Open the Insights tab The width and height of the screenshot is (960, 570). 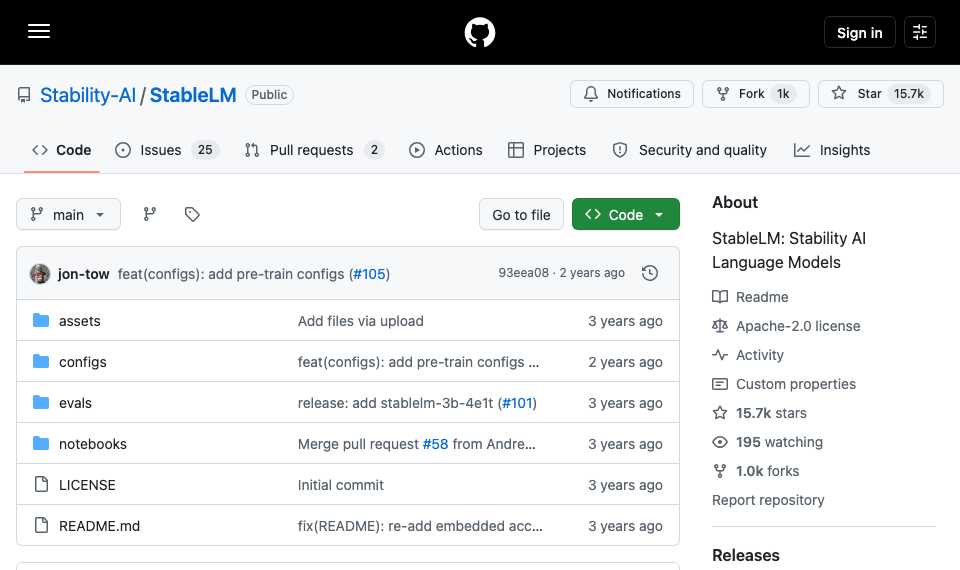(832, 150)
